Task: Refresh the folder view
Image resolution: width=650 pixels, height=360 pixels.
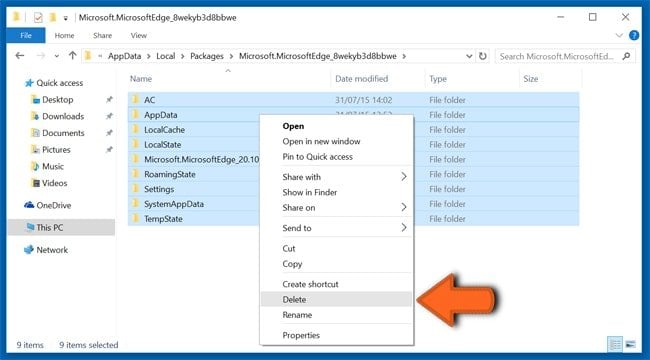Action: [483, 56]
